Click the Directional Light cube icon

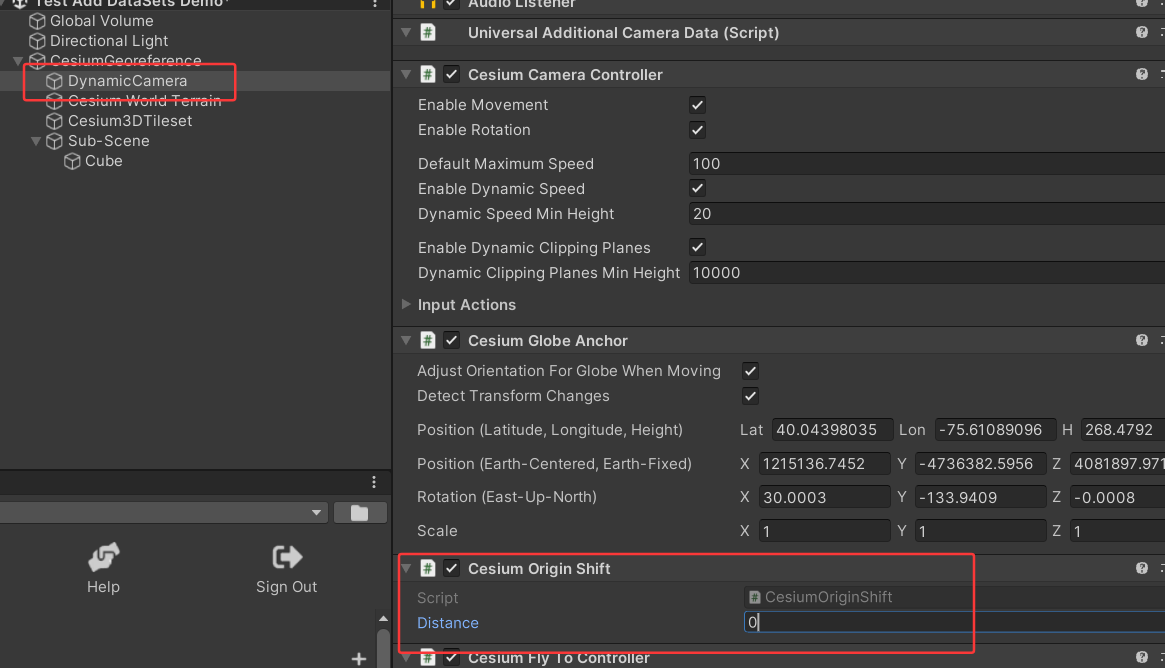click(x=37, y=41)
